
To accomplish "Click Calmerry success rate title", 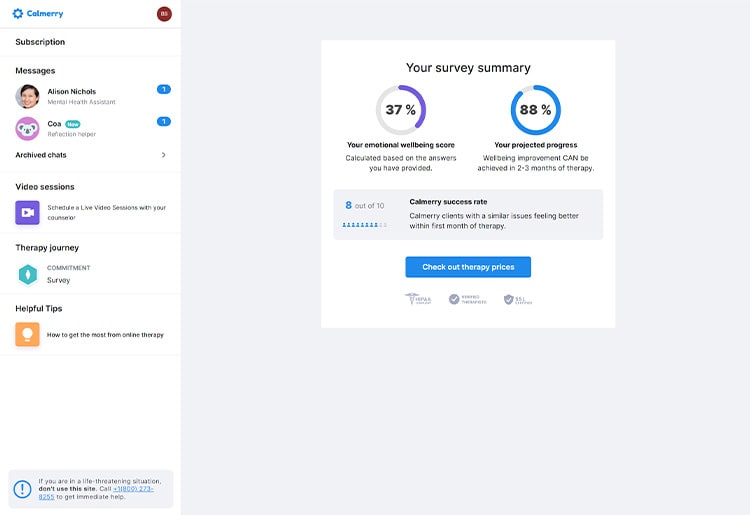I will 448,202.
